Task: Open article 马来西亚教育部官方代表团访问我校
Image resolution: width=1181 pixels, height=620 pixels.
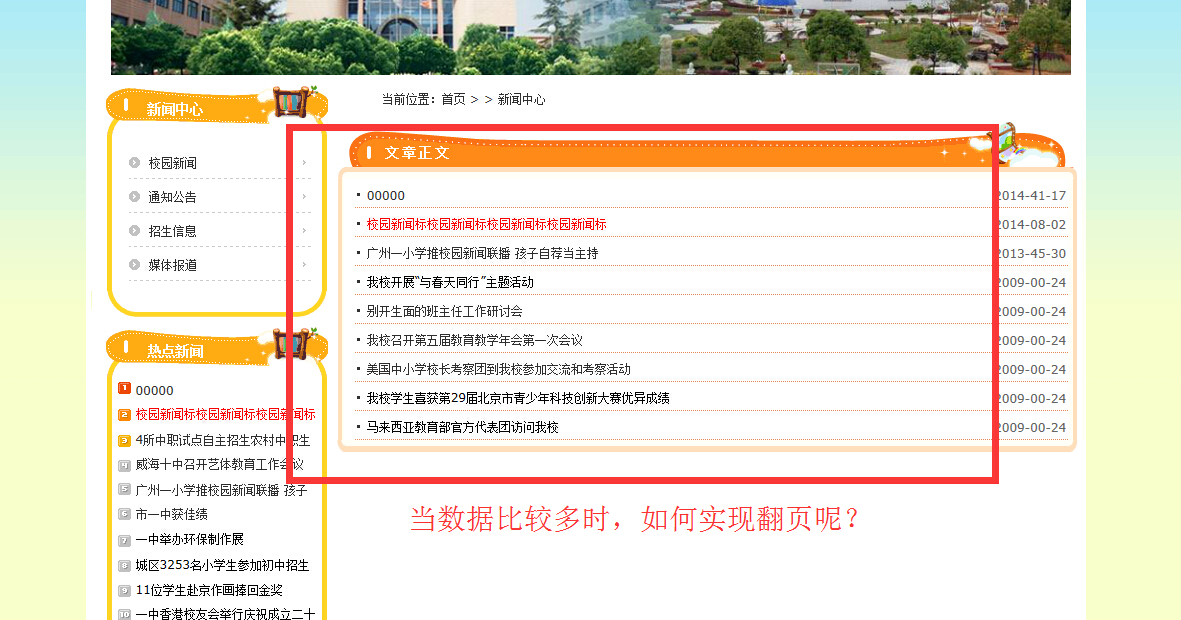Action: [462, 427]
